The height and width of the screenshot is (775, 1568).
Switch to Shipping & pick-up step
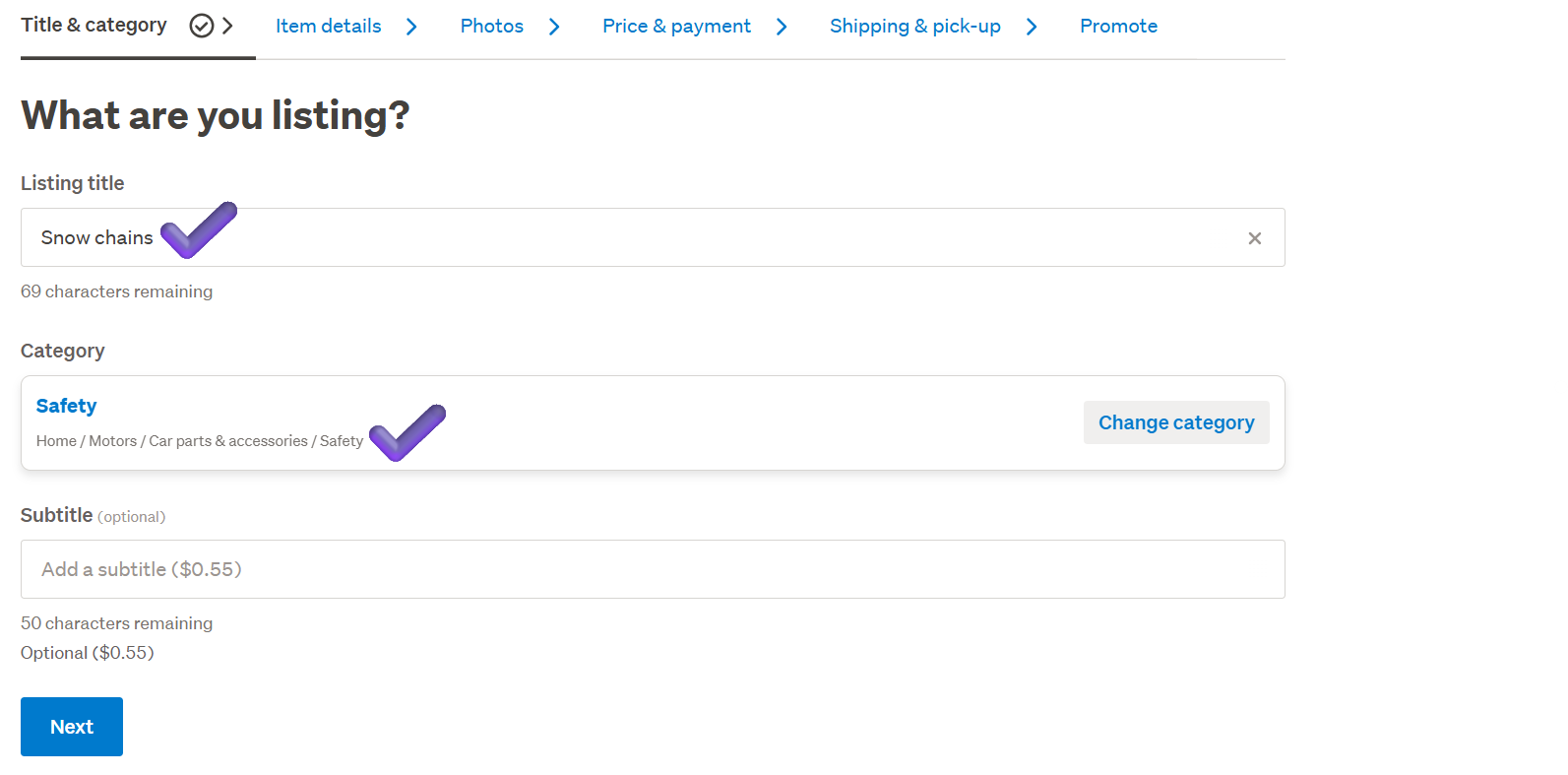tap(915, 27)
